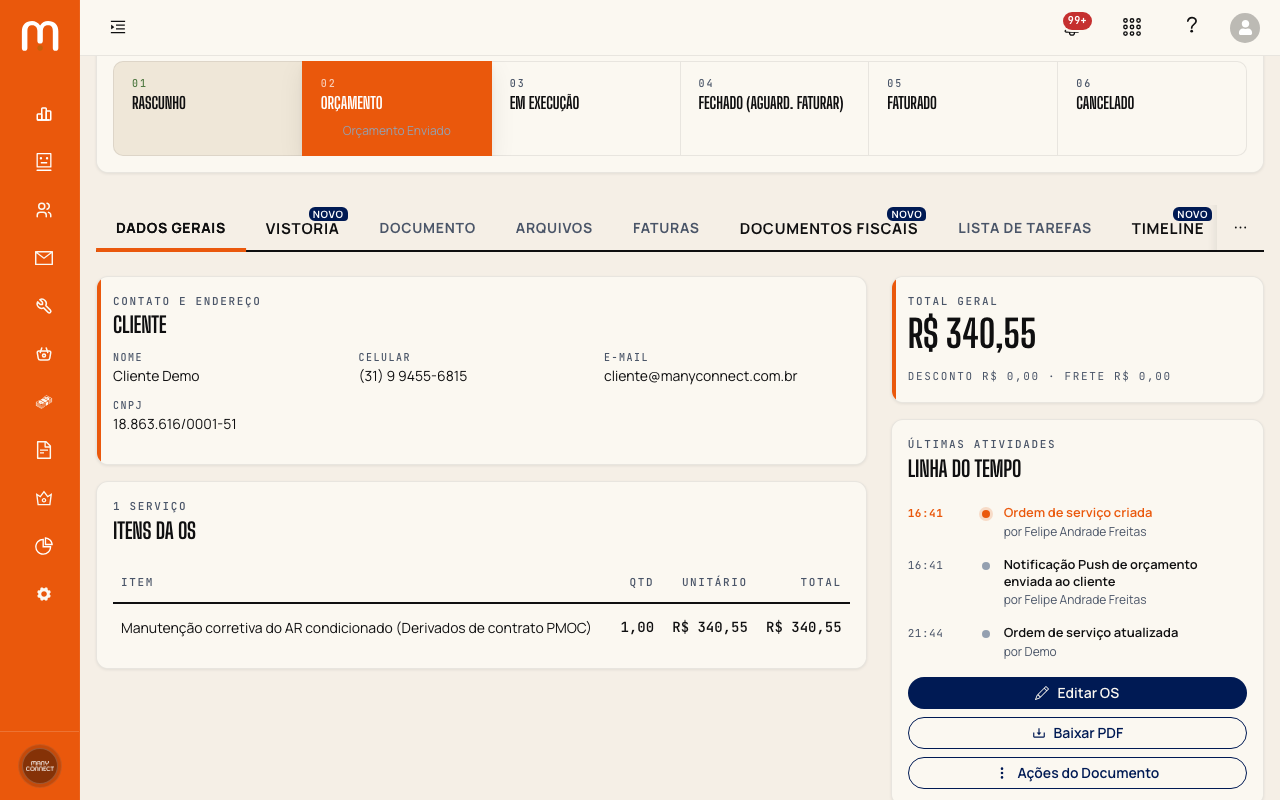Click the Many Connect company avatar
The image size is (1280, 800).
coord(40,766)
